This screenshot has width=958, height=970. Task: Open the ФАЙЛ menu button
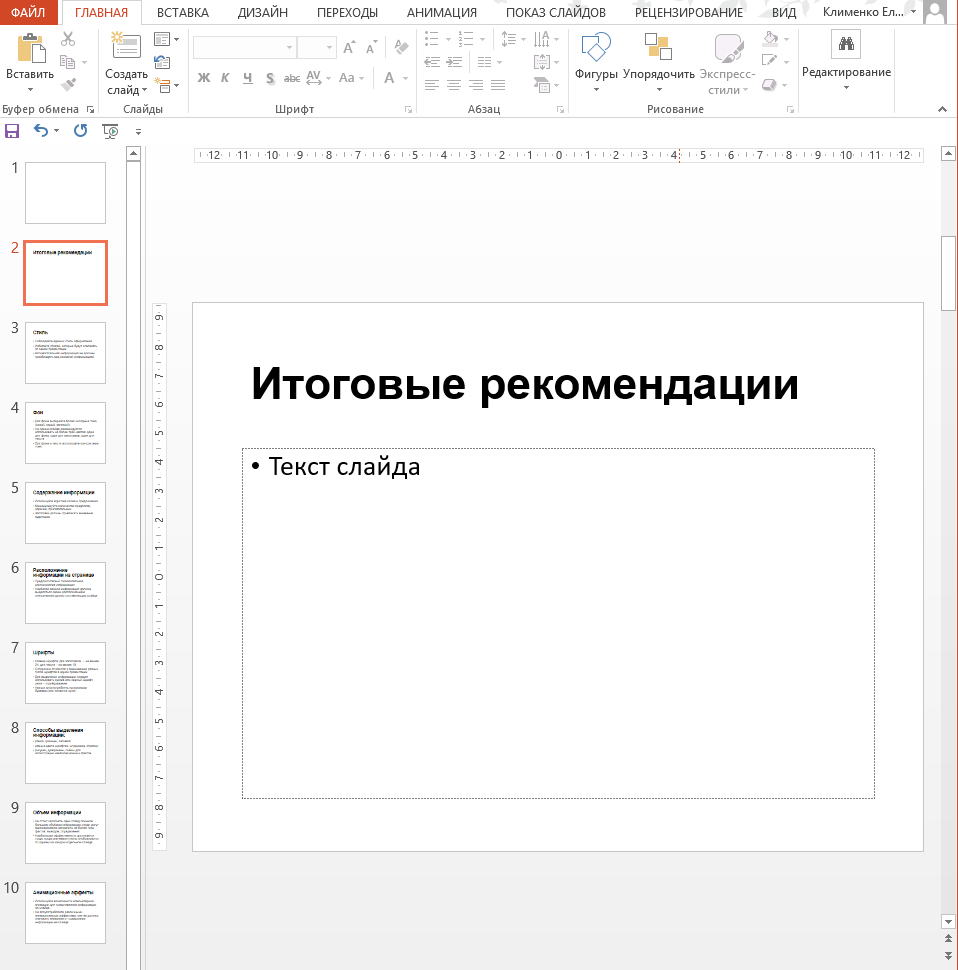tap(28, 12)
